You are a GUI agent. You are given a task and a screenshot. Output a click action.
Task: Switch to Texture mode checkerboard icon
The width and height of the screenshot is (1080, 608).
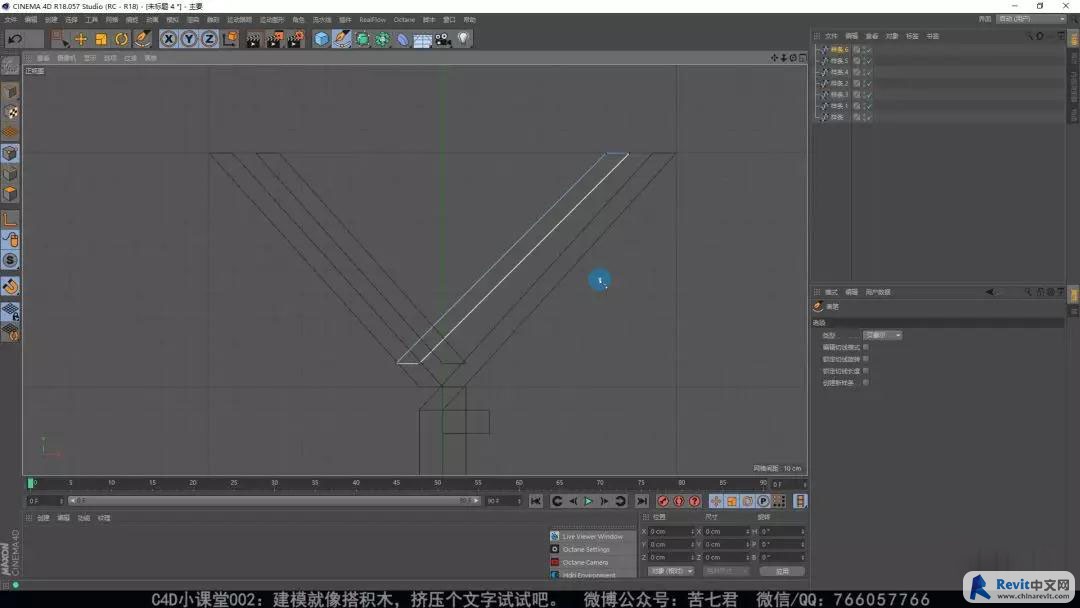pyautogui.click(x=10, y=112)
